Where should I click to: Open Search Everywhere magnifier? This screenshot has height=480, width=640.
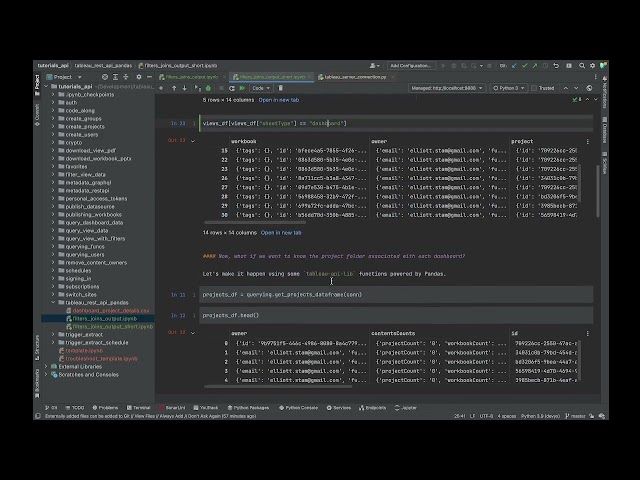582,66
